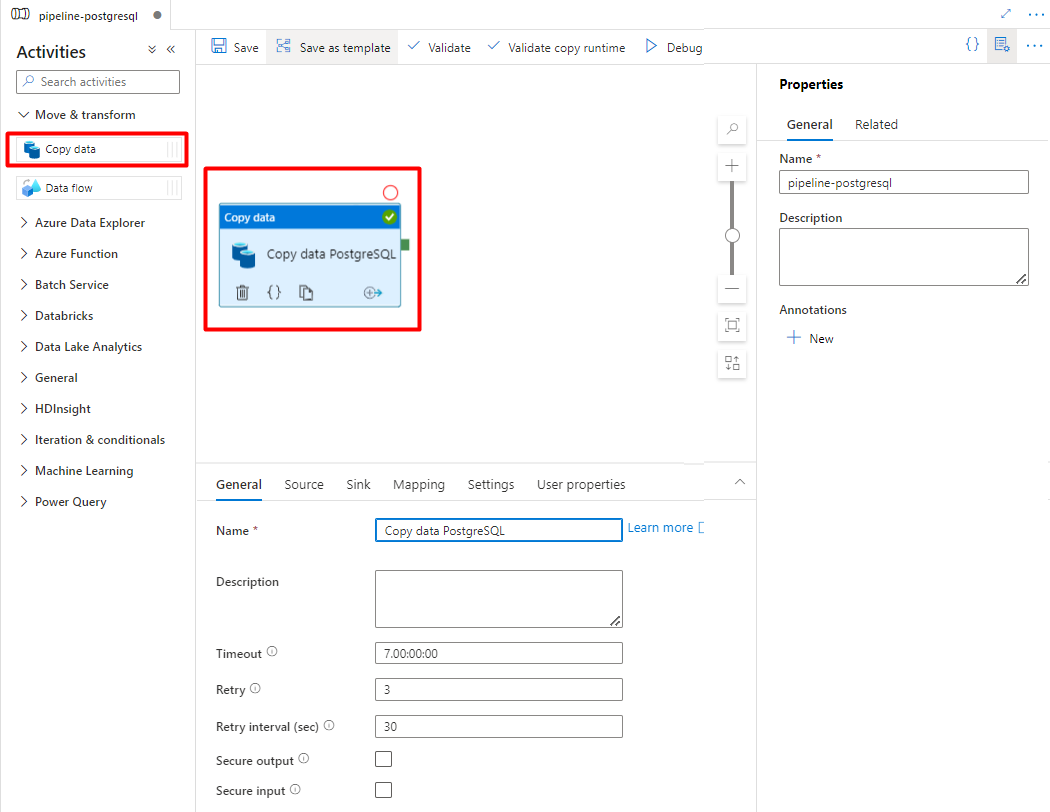This screenshot has width=1050, height=812.
Task: Open the Sink tab
Action: click(358, 485)
